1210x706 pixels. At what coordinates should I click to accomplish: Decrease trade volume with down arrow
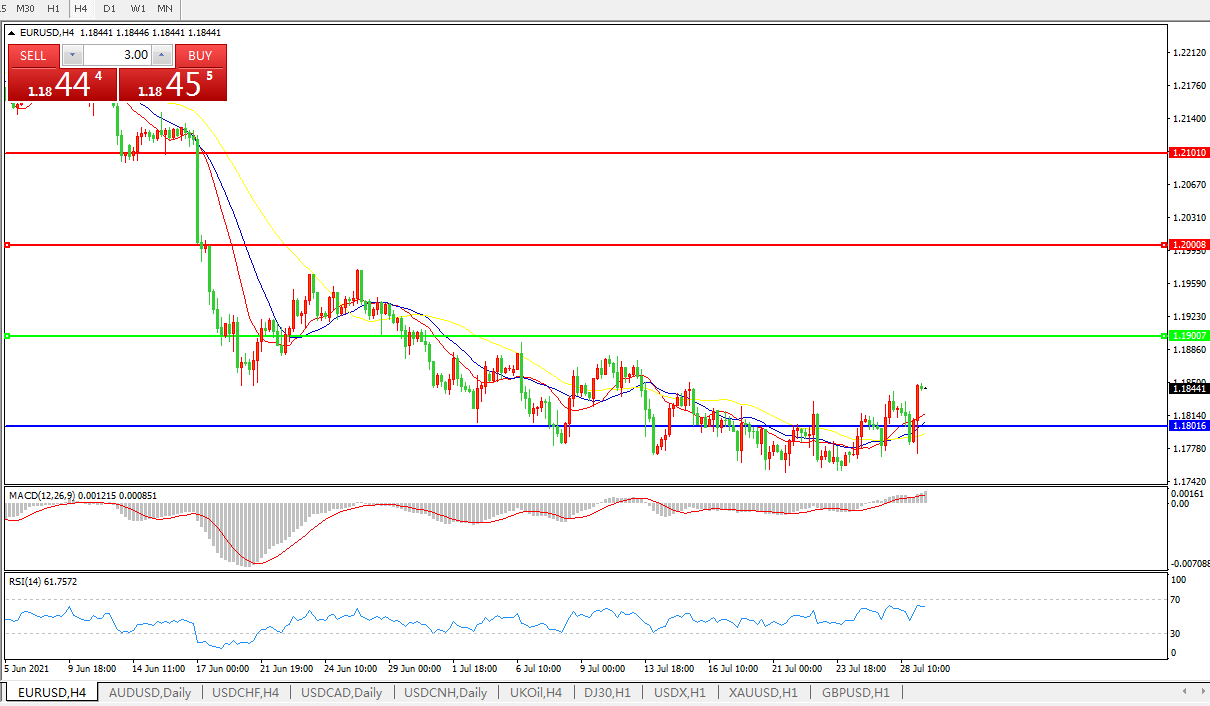(72, 56)
